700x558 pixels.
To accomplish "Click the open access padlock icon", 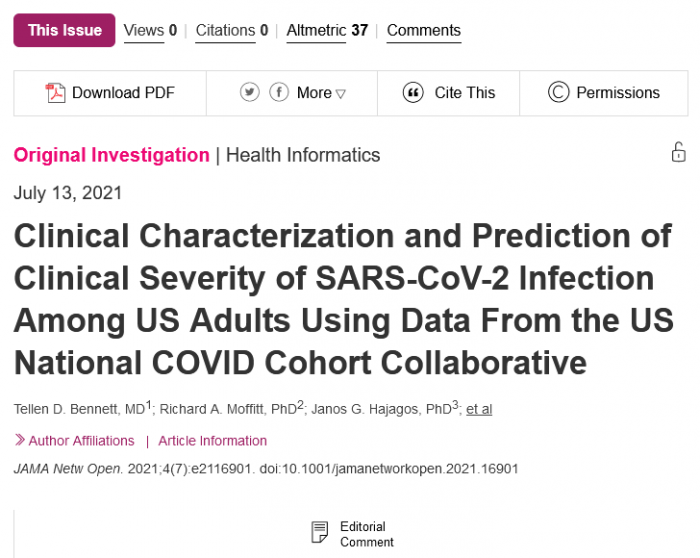I will point(678,153).
